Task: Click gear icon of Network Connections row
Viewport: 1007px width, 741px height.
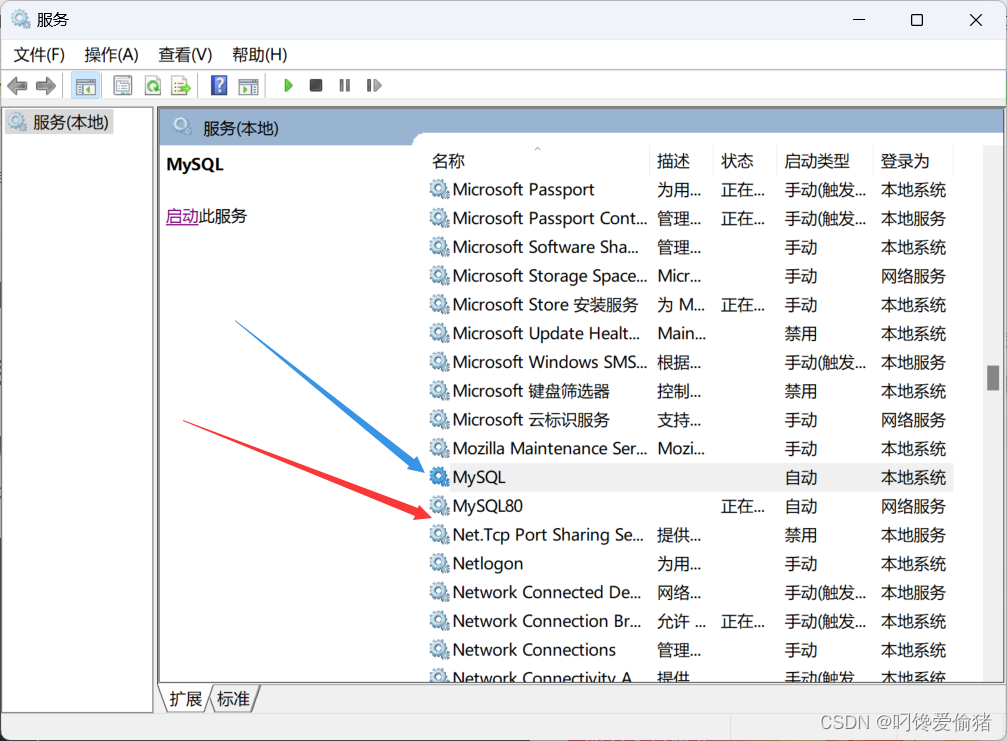Action: 439,650
